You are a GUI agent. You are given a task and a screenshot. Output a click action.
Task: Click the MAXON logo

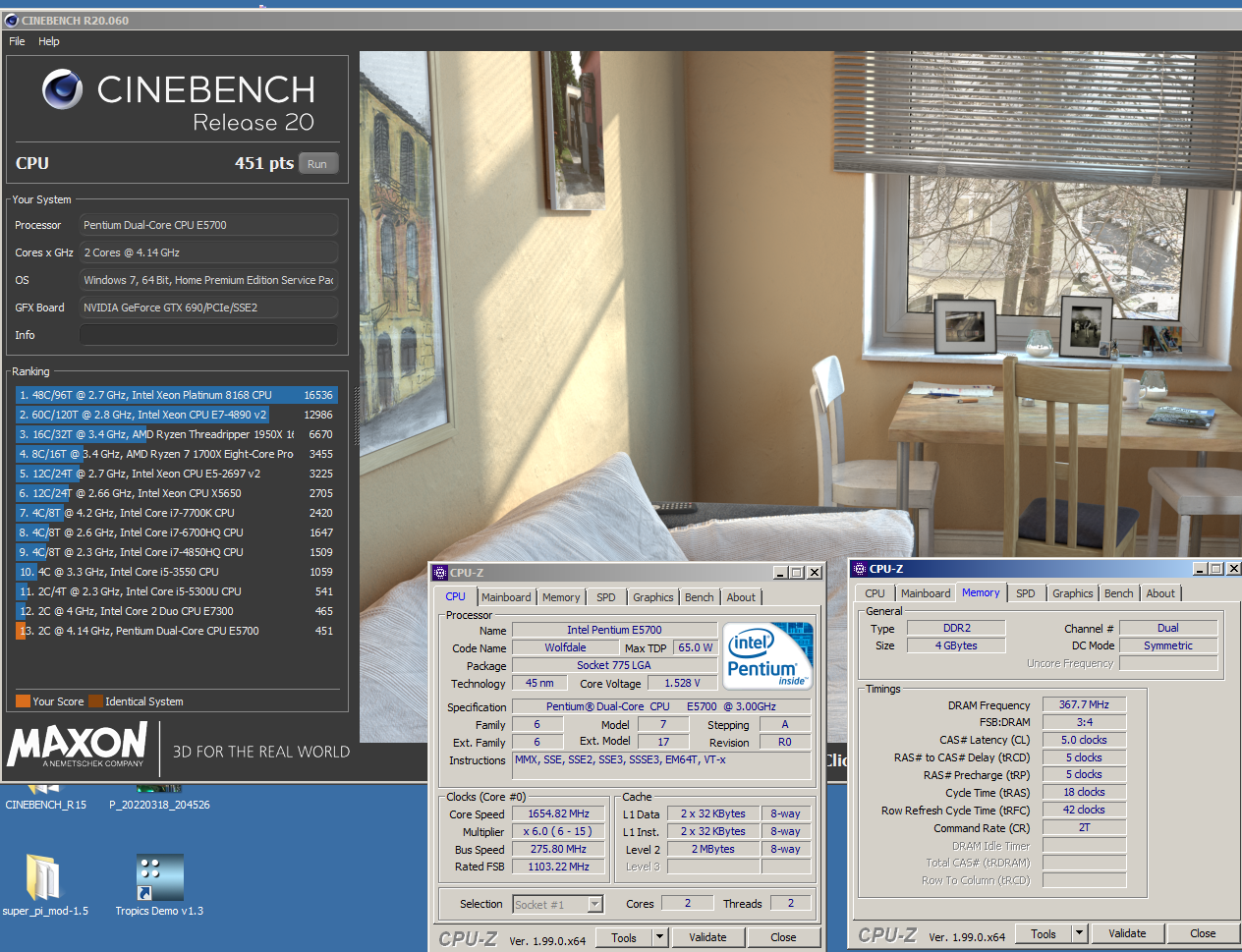click(78, 746)
